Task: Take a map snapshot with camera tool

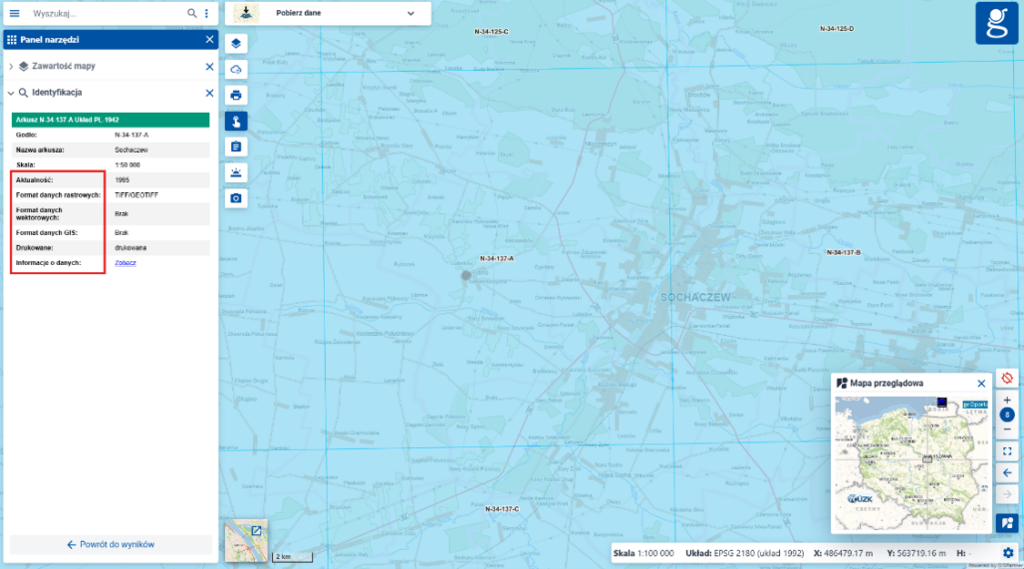Action: tap(236, 198)
